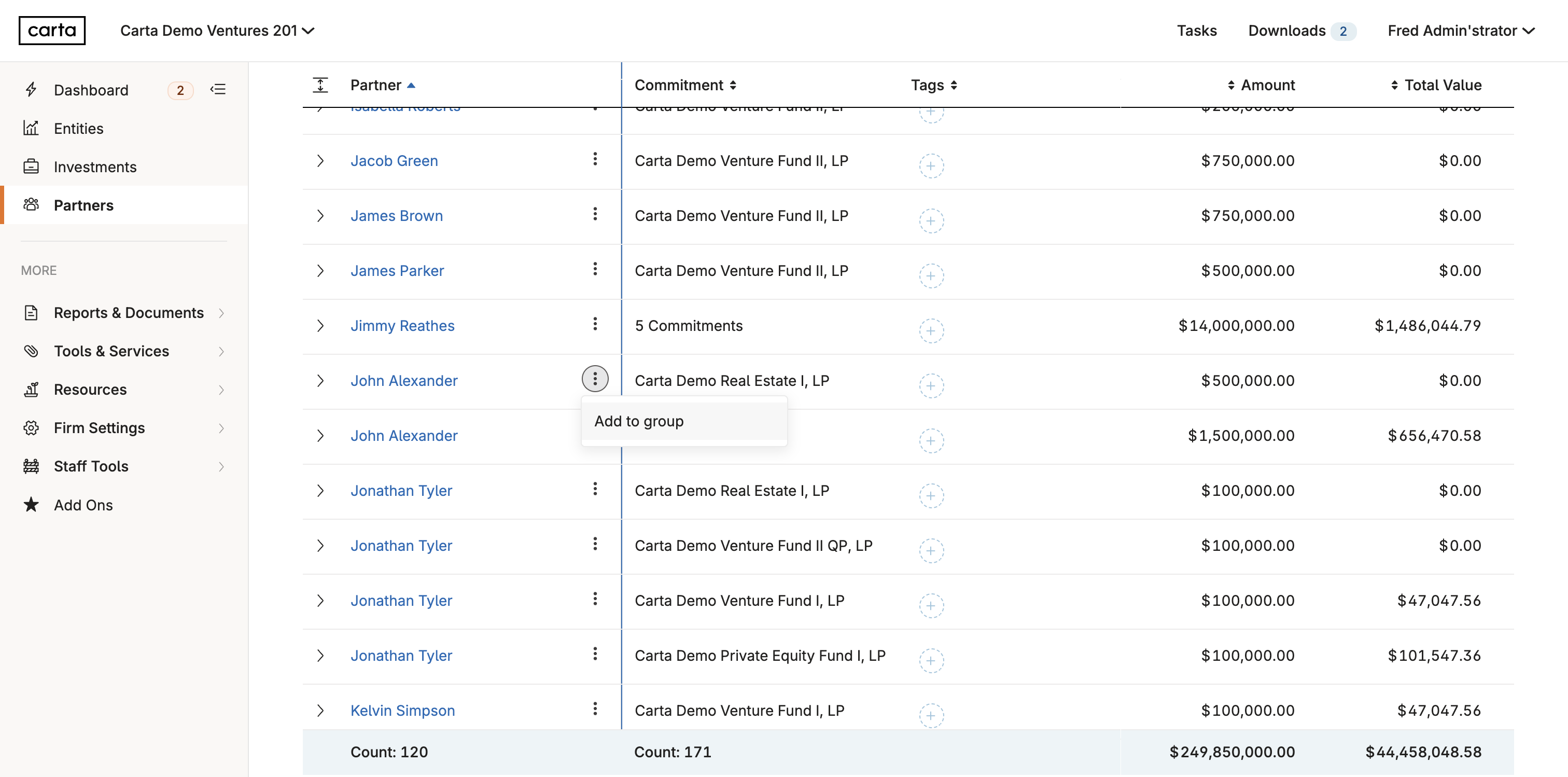The image size is (1568, 777).
Task: Click the $14,000,000.00 amount cell
Action: 1236,326
